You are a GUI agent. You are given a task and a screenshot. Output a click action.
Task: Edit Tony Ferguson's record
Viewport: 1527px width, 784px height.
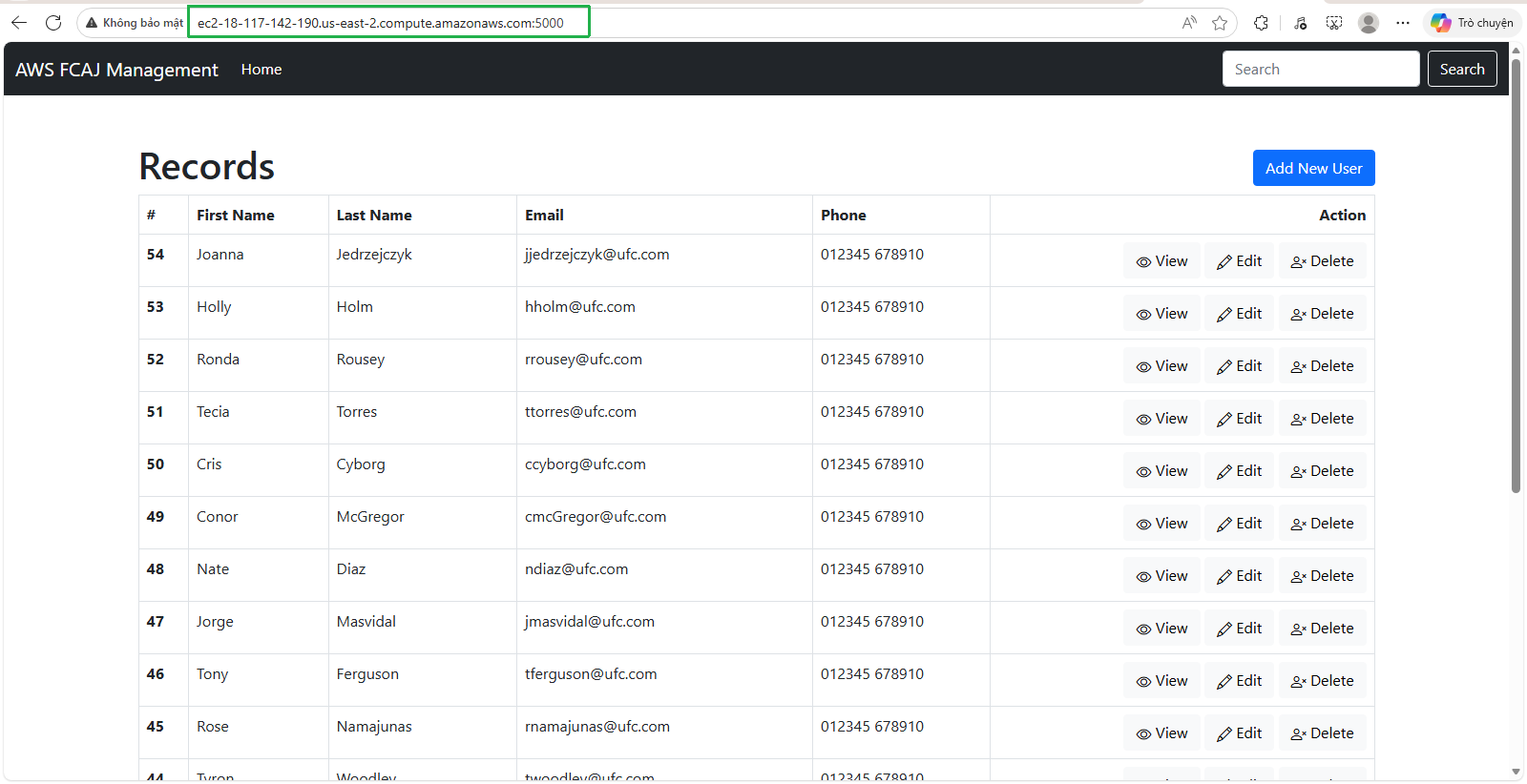pos(1239,681)
